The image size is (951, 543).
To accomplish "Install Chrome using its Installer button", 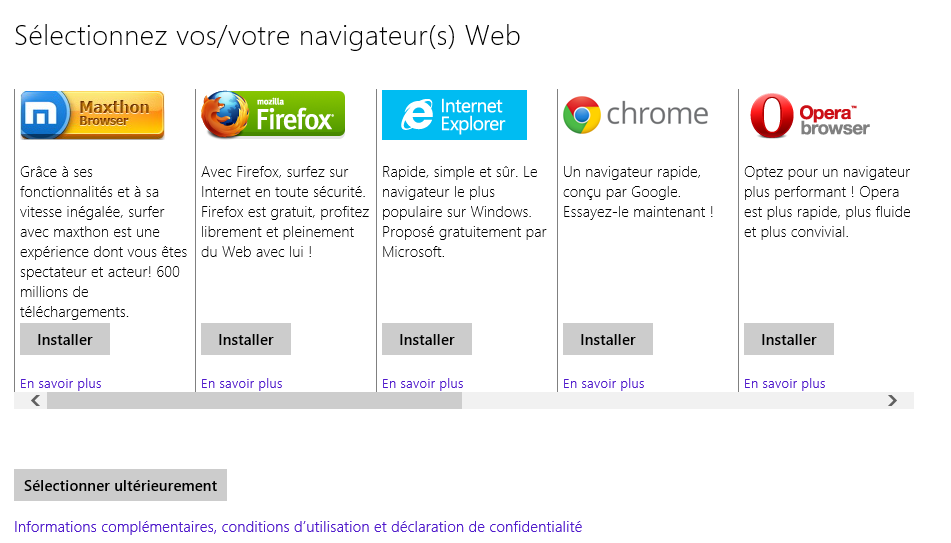I will click(x=608, y=339).
